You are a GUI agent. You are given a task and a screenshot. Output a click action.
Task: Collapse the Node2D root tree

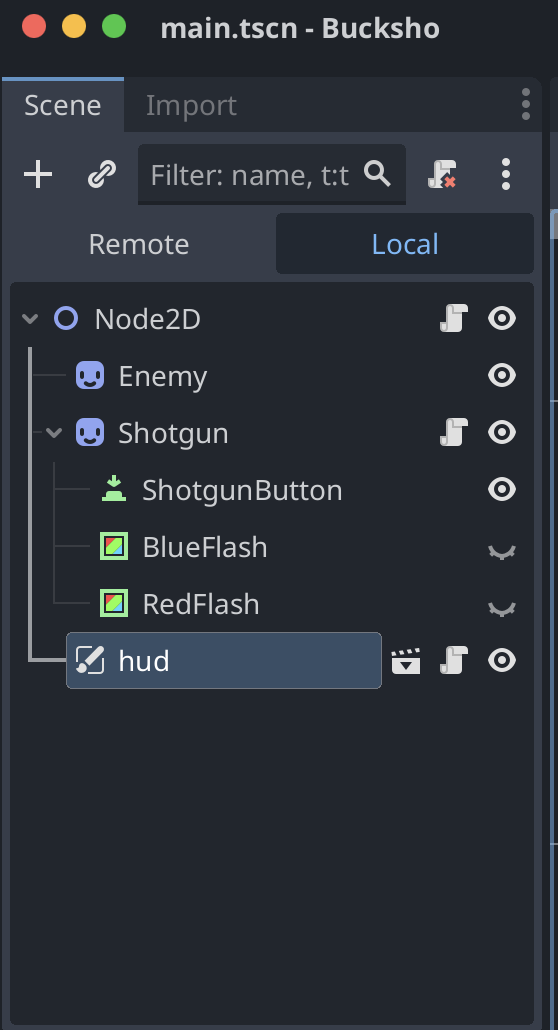point(30,319)
